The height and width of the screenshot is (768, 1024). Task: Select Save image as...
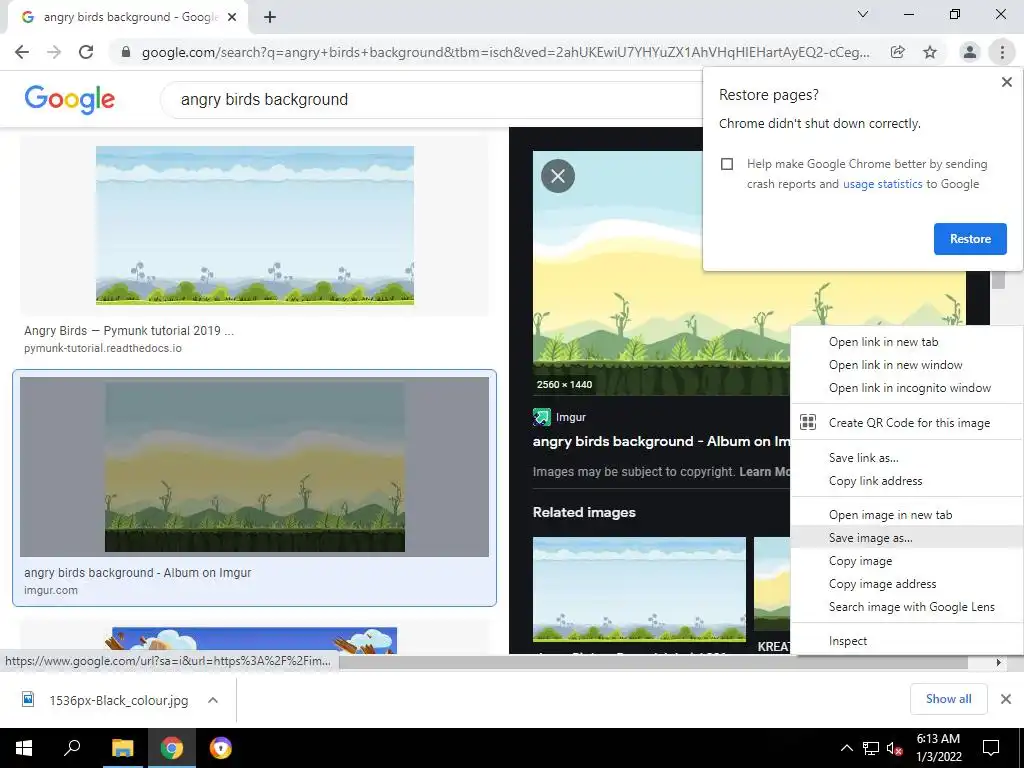point(906,537)
